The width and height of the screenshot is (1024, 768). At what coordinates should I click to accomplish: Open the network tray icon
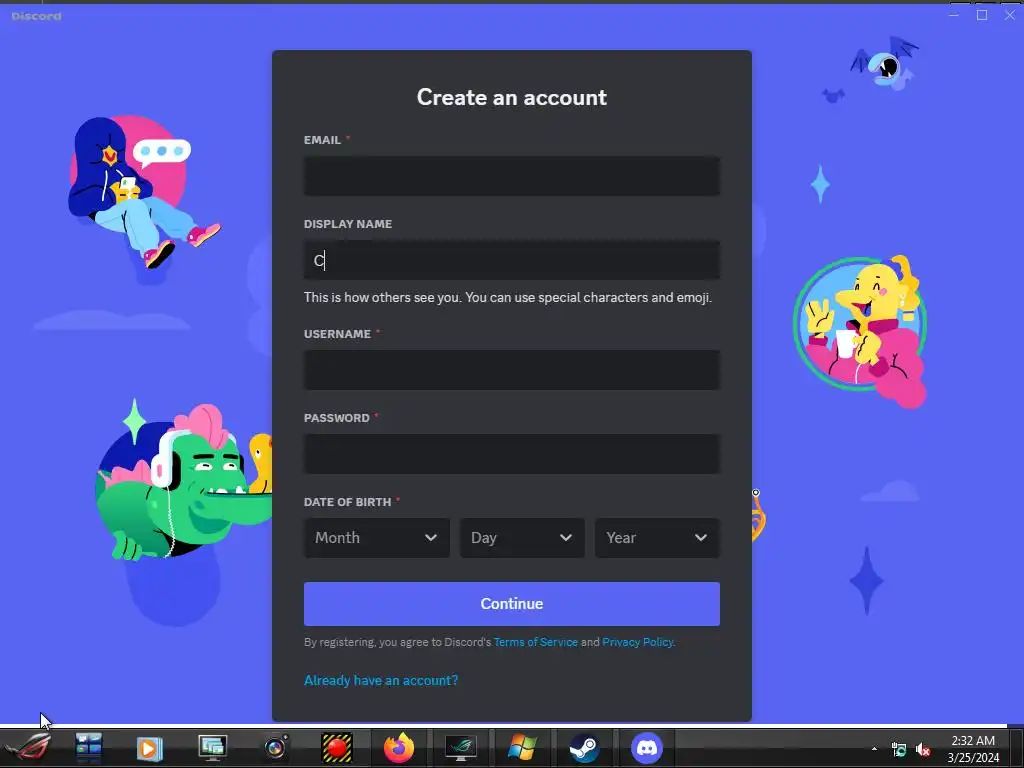click(899, 749)
